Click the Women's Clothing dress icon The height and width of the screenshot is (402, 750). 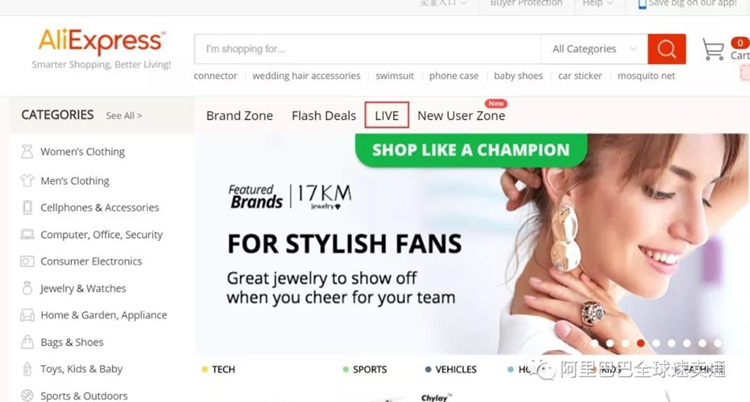point(27,151)
